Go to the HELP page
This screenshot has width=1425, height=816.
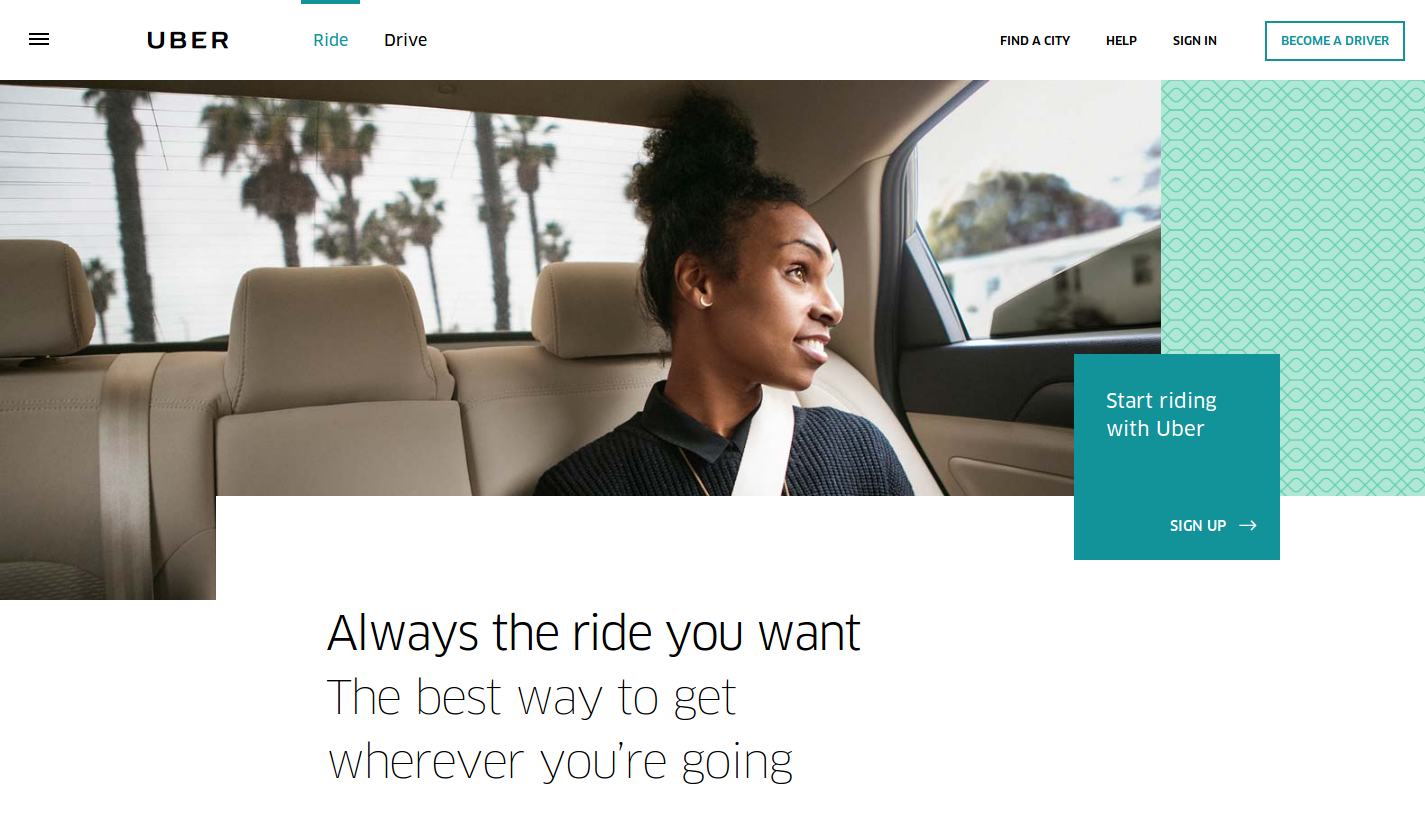tap(1121, 41)
